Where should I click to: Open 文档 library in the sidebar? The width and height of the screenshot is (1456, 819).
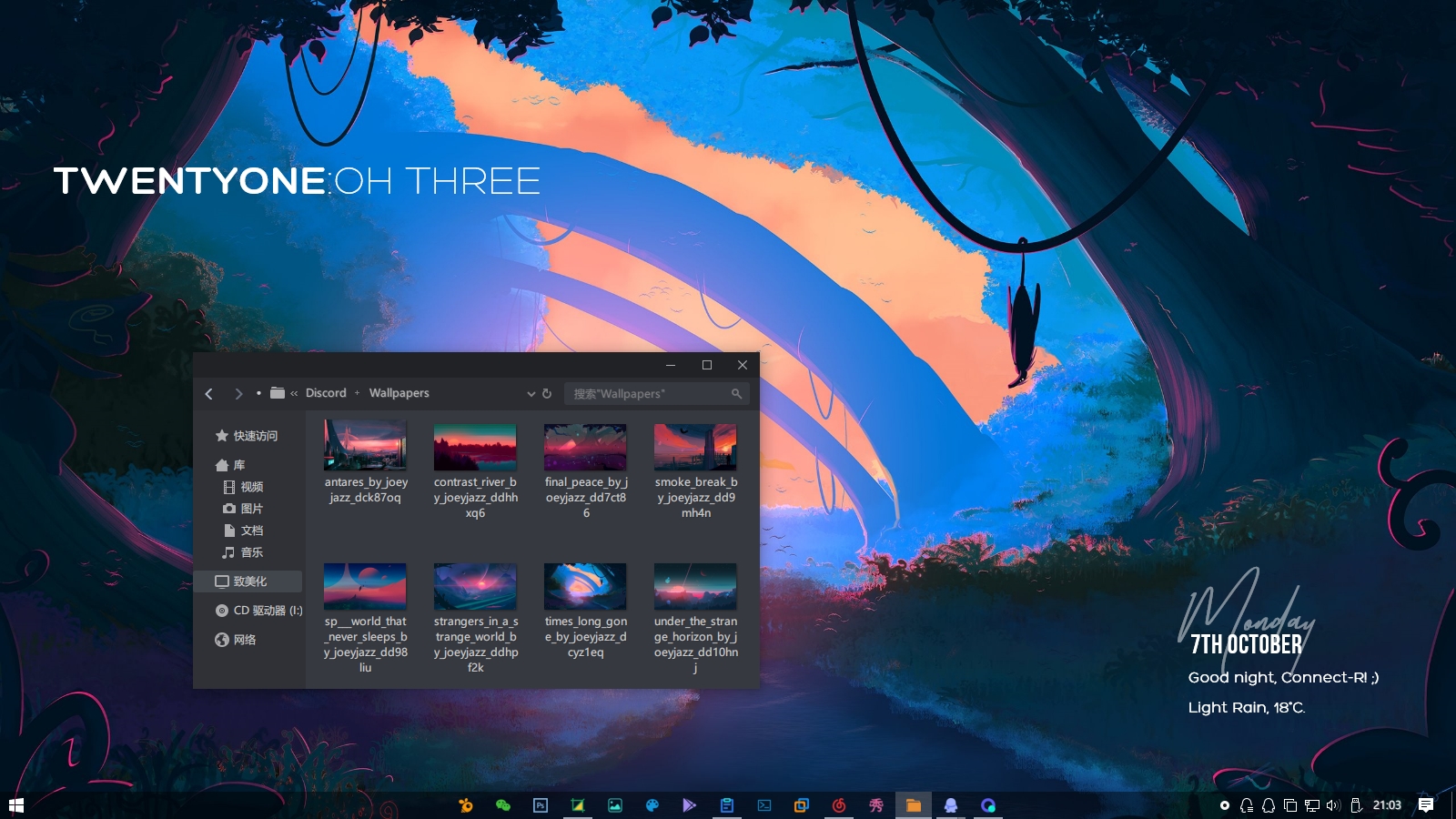point(244,531)
